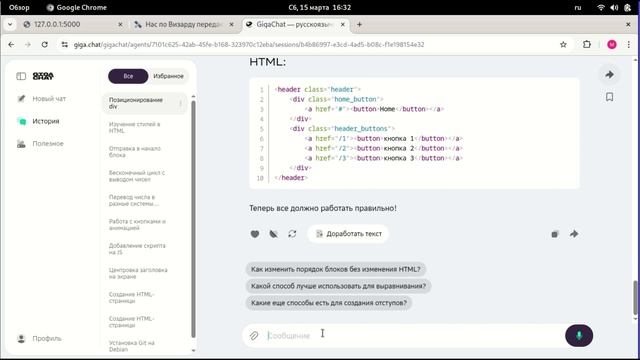Open the GigaChat logo home
640x360 pixels.
click(x=43, y=76)
